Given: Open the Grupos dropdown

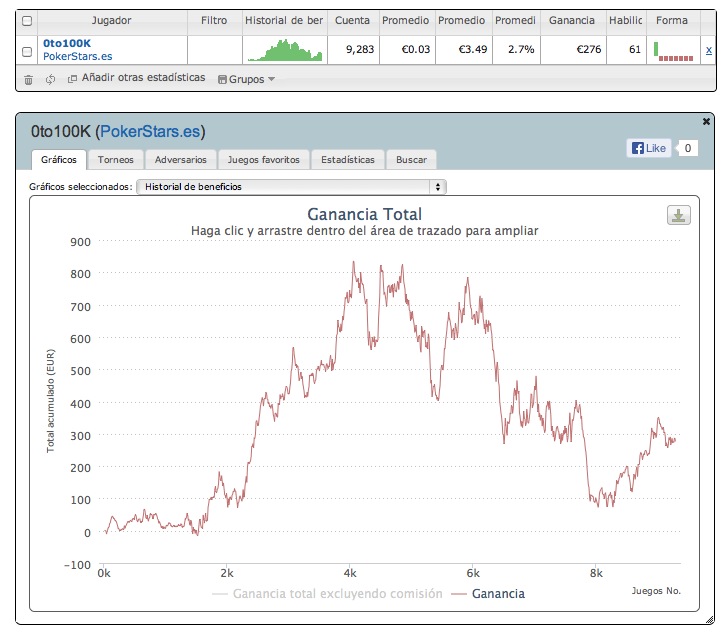Looking at the screenshot, I should pos(247,79).
